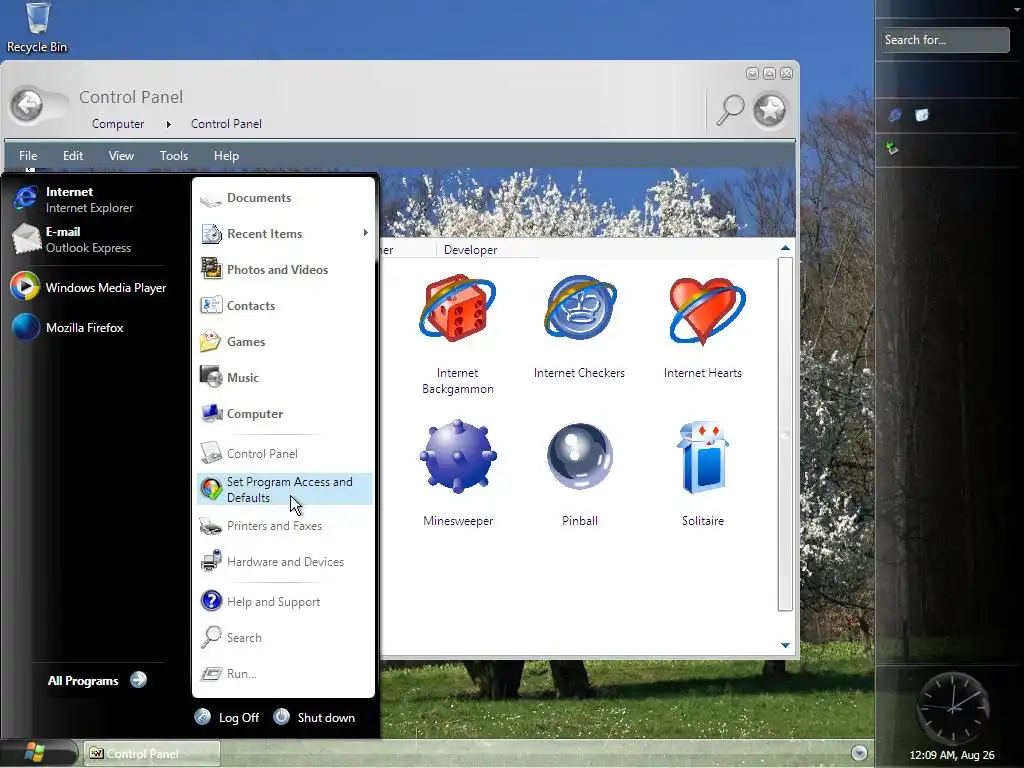Open Set Program Access and Defaults
Image resolution: width=1024 pixels, height=768 pixels.
(x=284, y=489)
